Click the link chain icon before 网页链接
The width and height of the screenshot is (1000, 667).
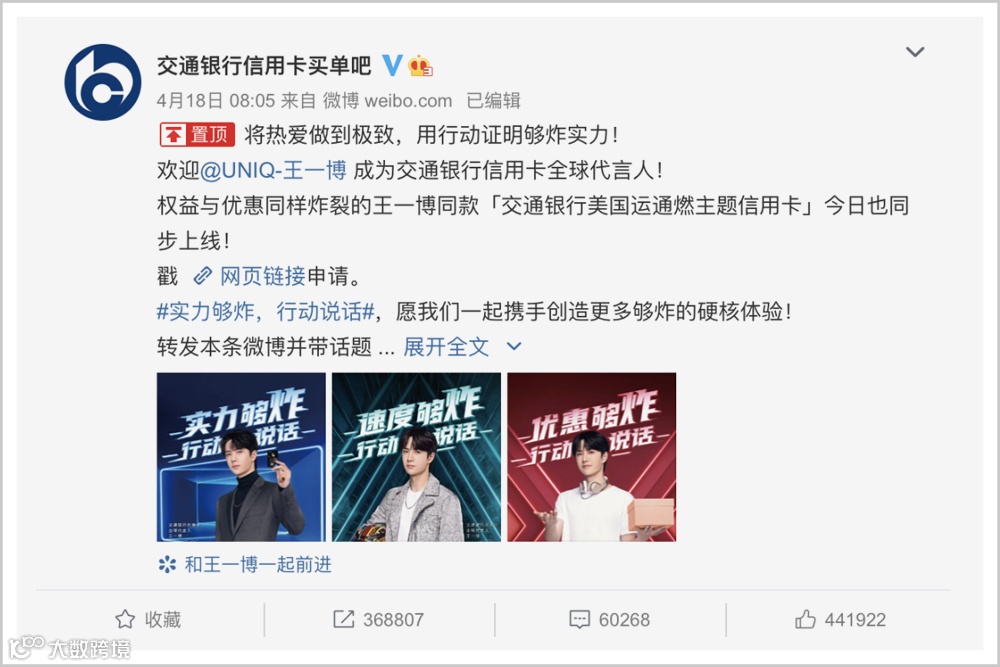tap(203, 276)
